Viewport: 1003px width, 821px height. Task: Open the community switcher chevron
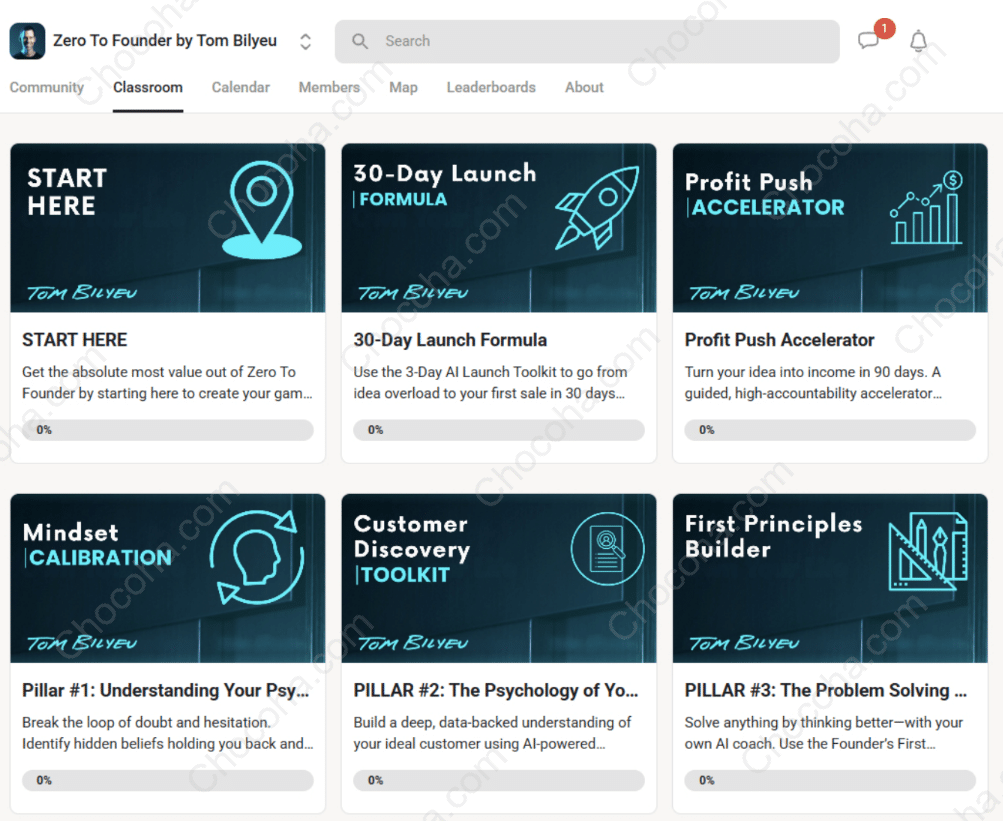pos(305,41)
